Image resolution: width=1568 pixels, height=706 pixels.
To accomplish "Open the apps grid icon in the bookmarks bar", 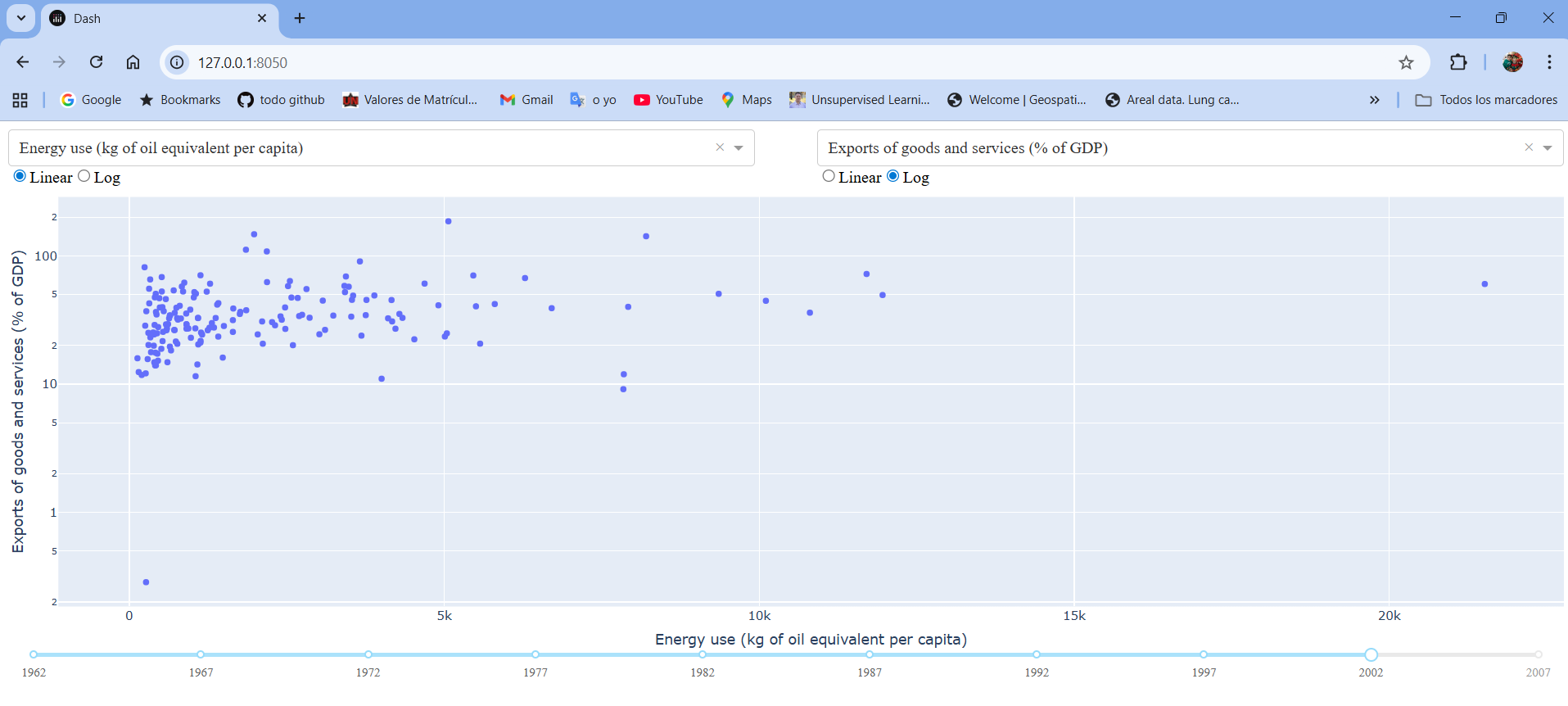I will [x=20, y=100].
